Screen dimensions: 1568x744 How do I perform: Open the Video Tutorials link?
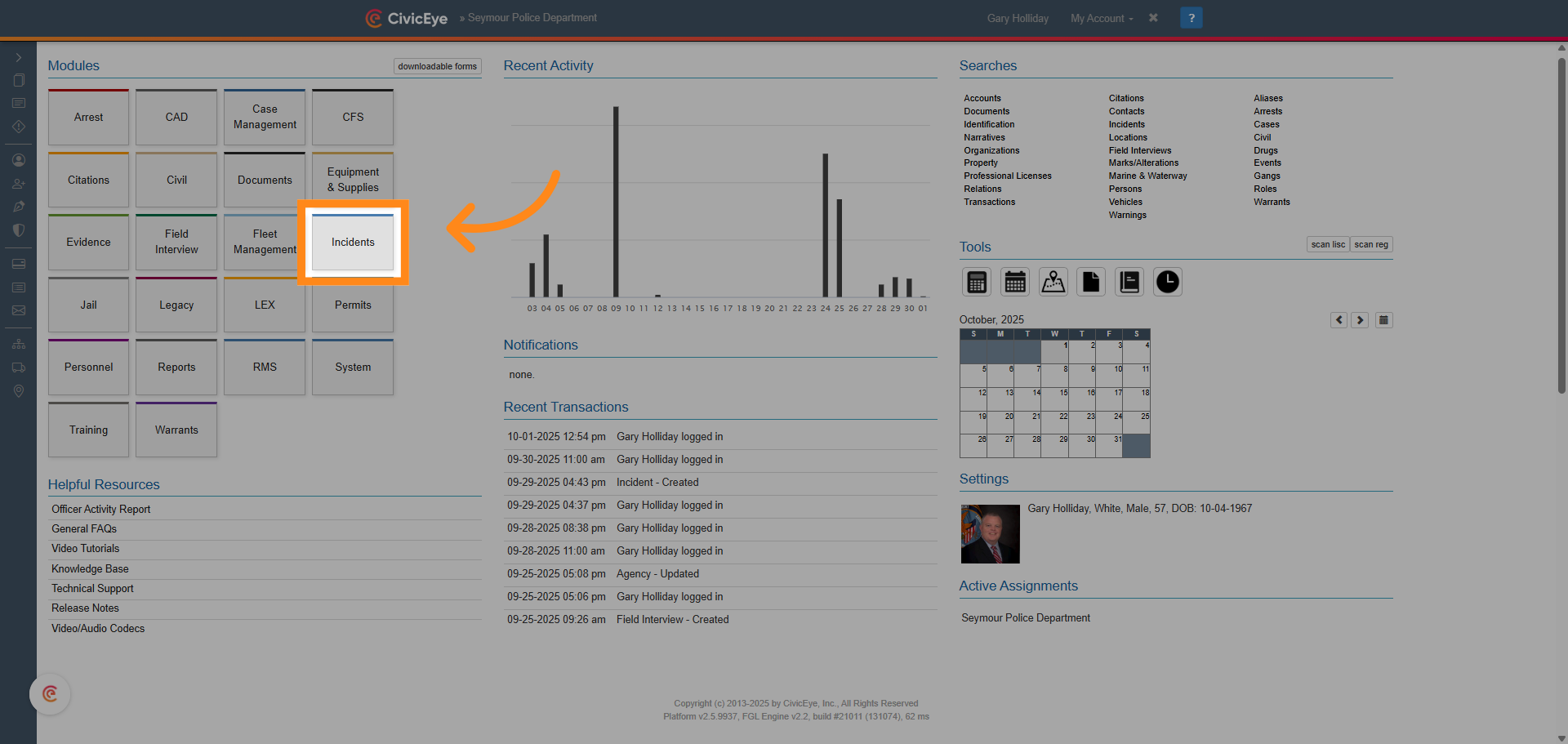[x=85, y=549]
